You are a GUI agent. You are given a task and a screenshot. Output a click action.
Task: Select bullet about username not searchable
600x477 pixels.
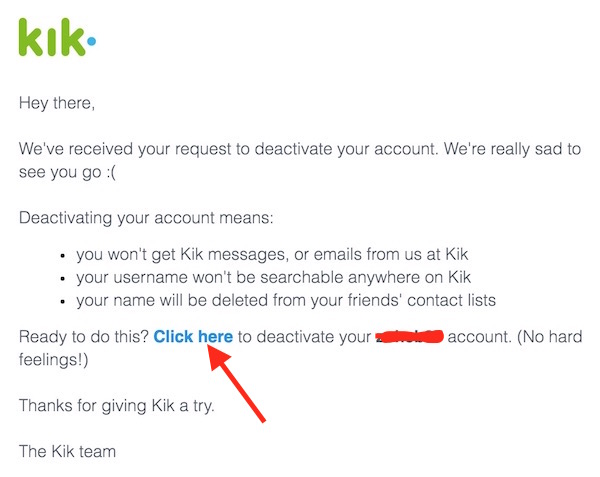point(273,277)
